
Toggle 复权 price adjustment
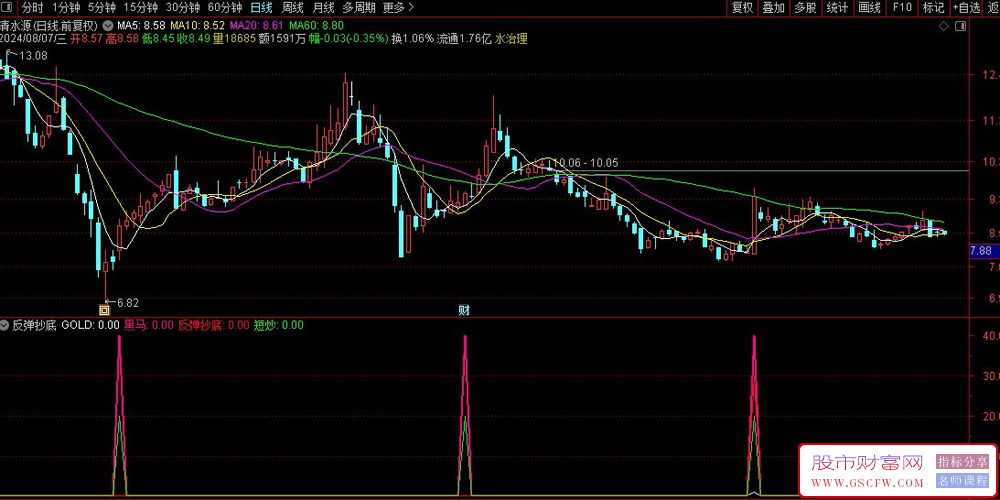pyautogui.click(x=742, y=8)
